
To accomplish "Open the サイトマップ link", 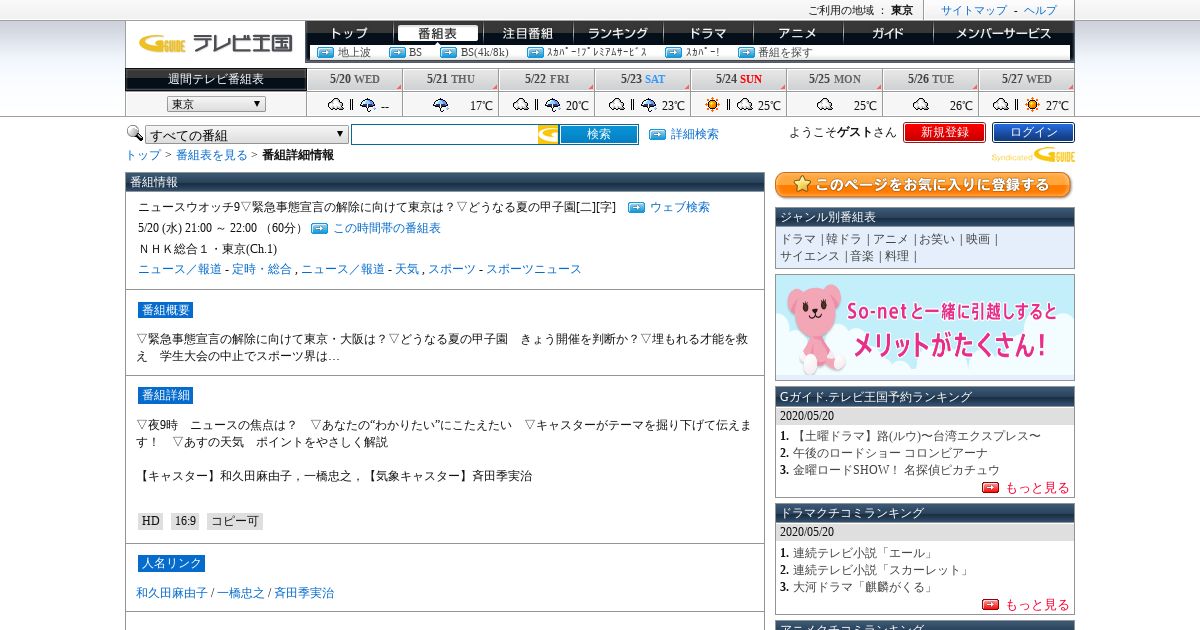I will (974, 10).
